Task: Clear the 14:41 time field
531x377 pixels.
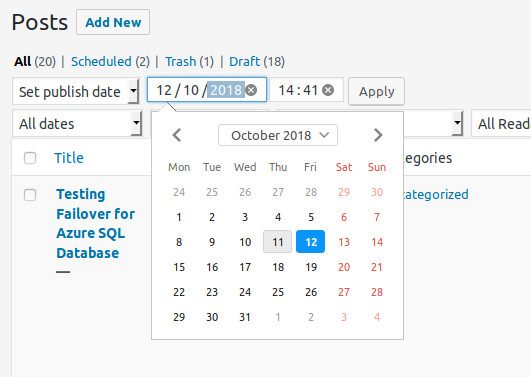Action: (x=328, y=90)
